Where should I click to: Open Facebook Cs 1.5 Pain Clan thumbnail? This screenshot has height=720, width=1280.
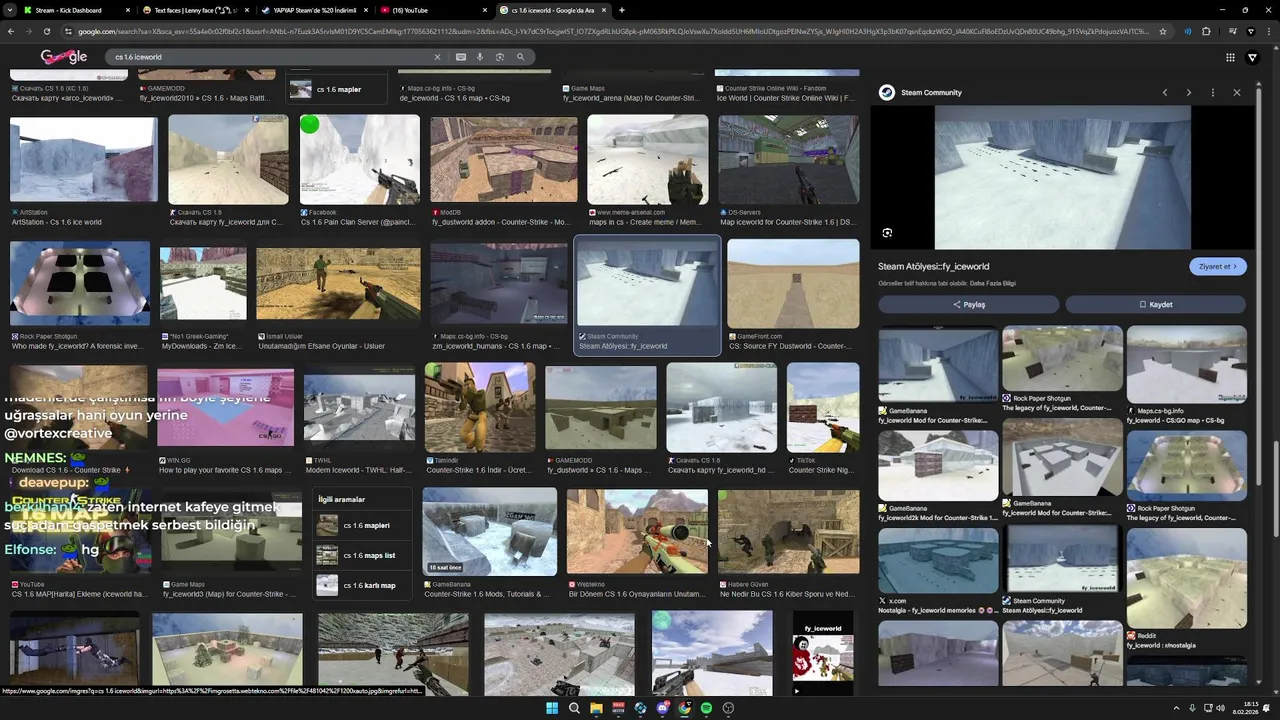click(x=360, y=160)
